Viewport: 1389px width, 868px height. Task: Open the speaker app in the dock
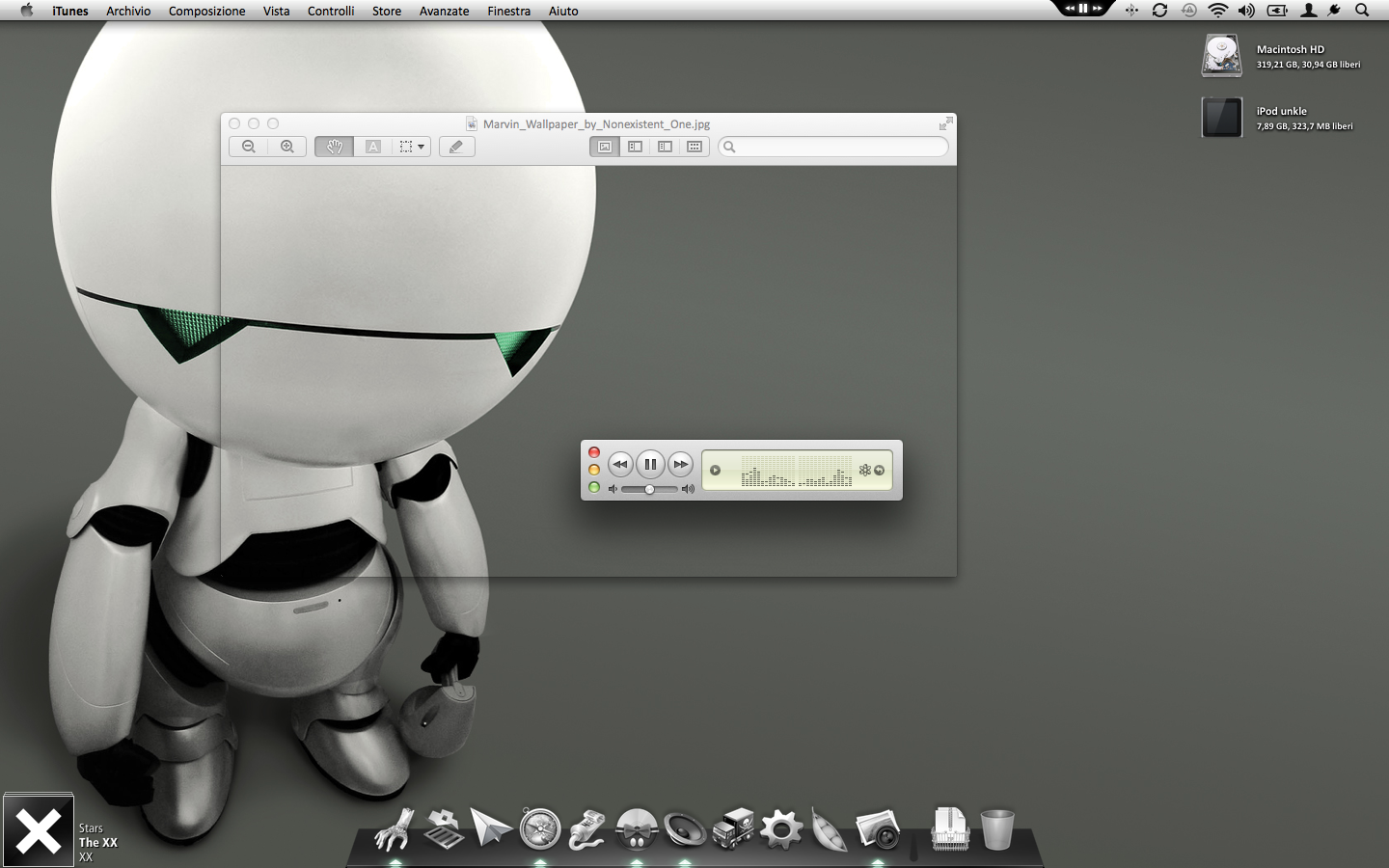(x=685, y=829)
